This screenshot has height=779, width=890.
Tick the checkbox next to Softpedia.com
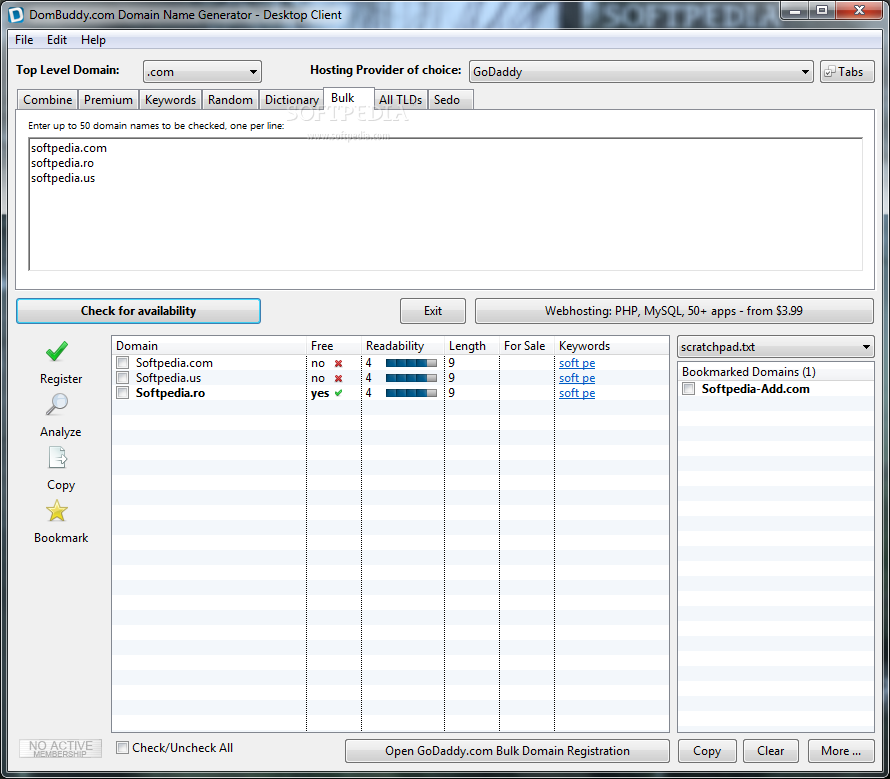[123, 363]
